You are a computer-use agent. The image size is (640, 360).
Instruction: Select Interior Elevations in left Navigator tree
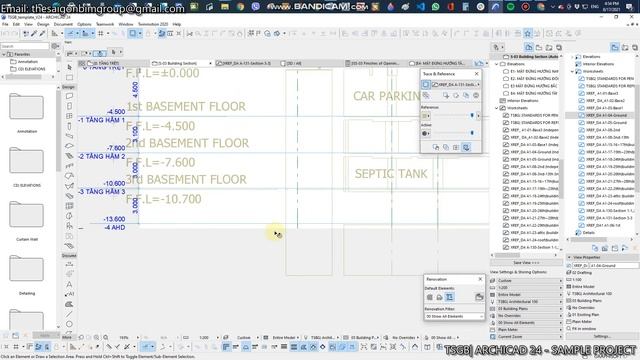coord(523,101)
